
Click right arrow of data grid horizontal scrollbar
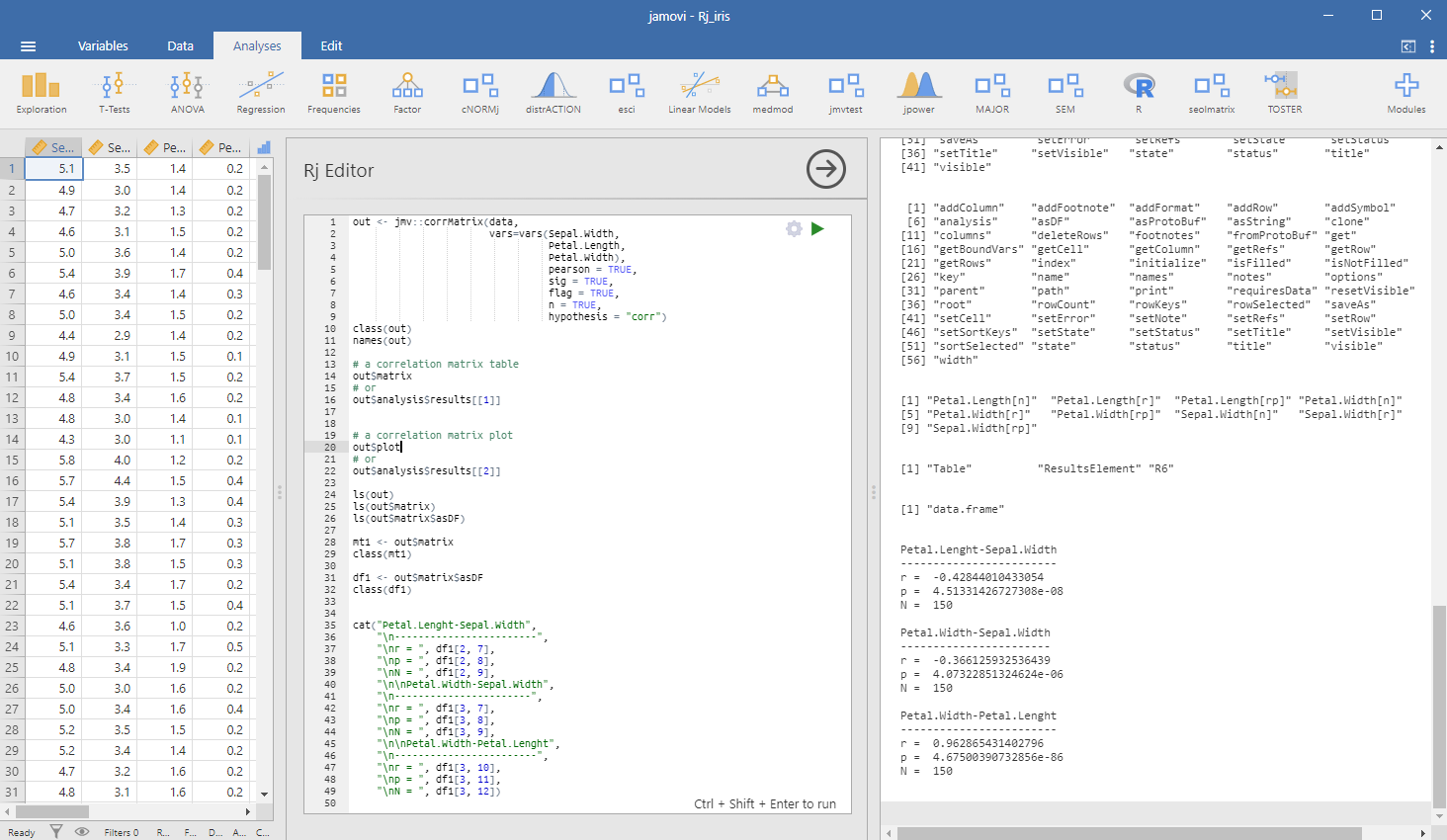pos(247,811)
